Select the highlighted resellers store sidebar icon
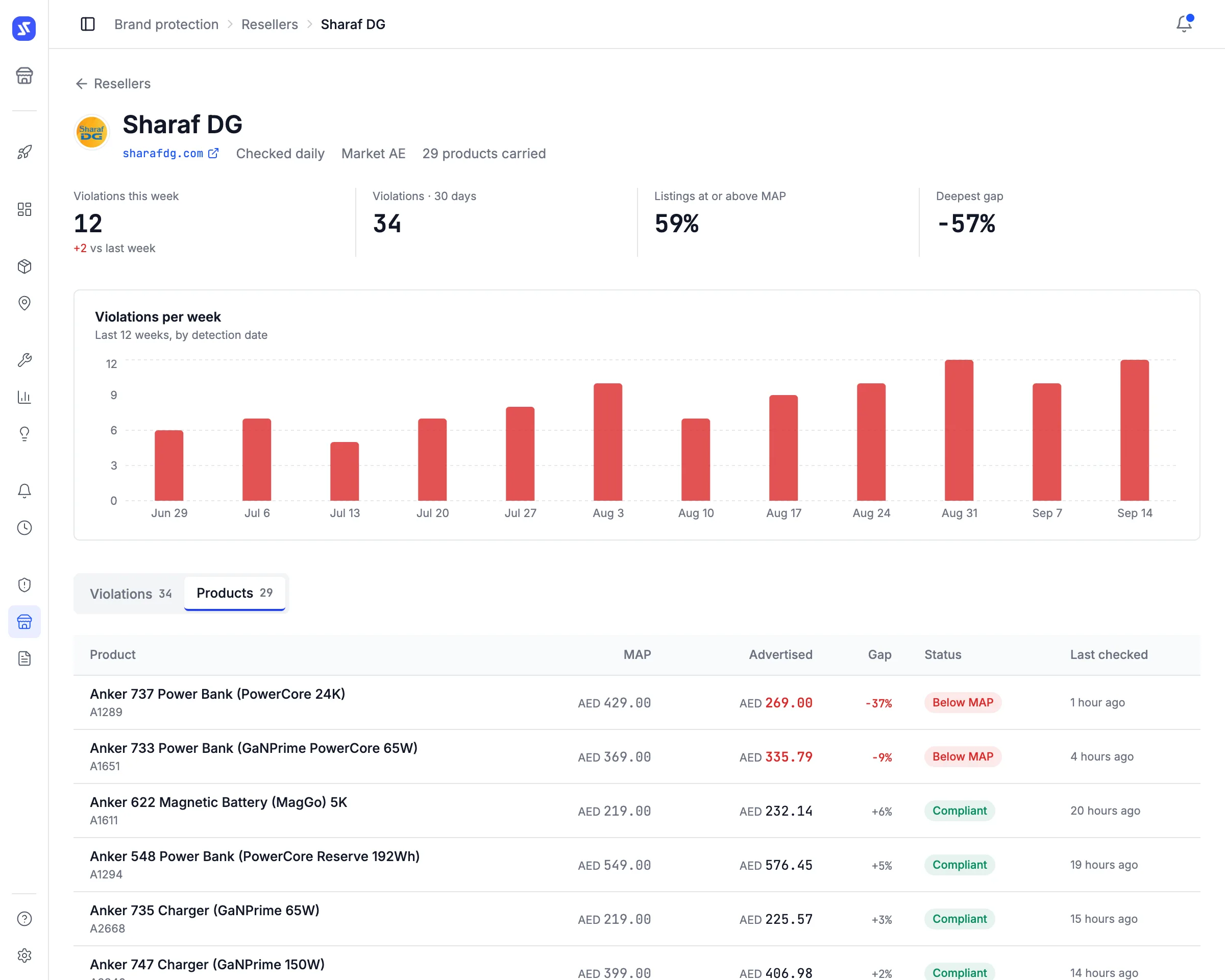This screenshot has width=1225, height=980. pos(24,622)
